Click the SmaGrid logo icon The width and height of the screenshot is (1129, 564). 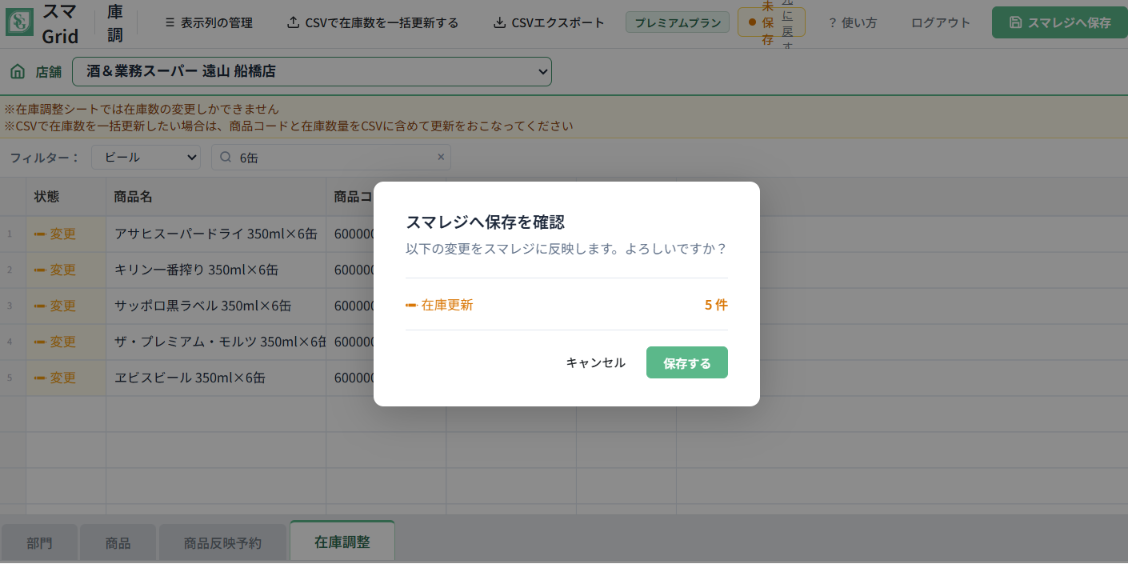tap(20, 22)
